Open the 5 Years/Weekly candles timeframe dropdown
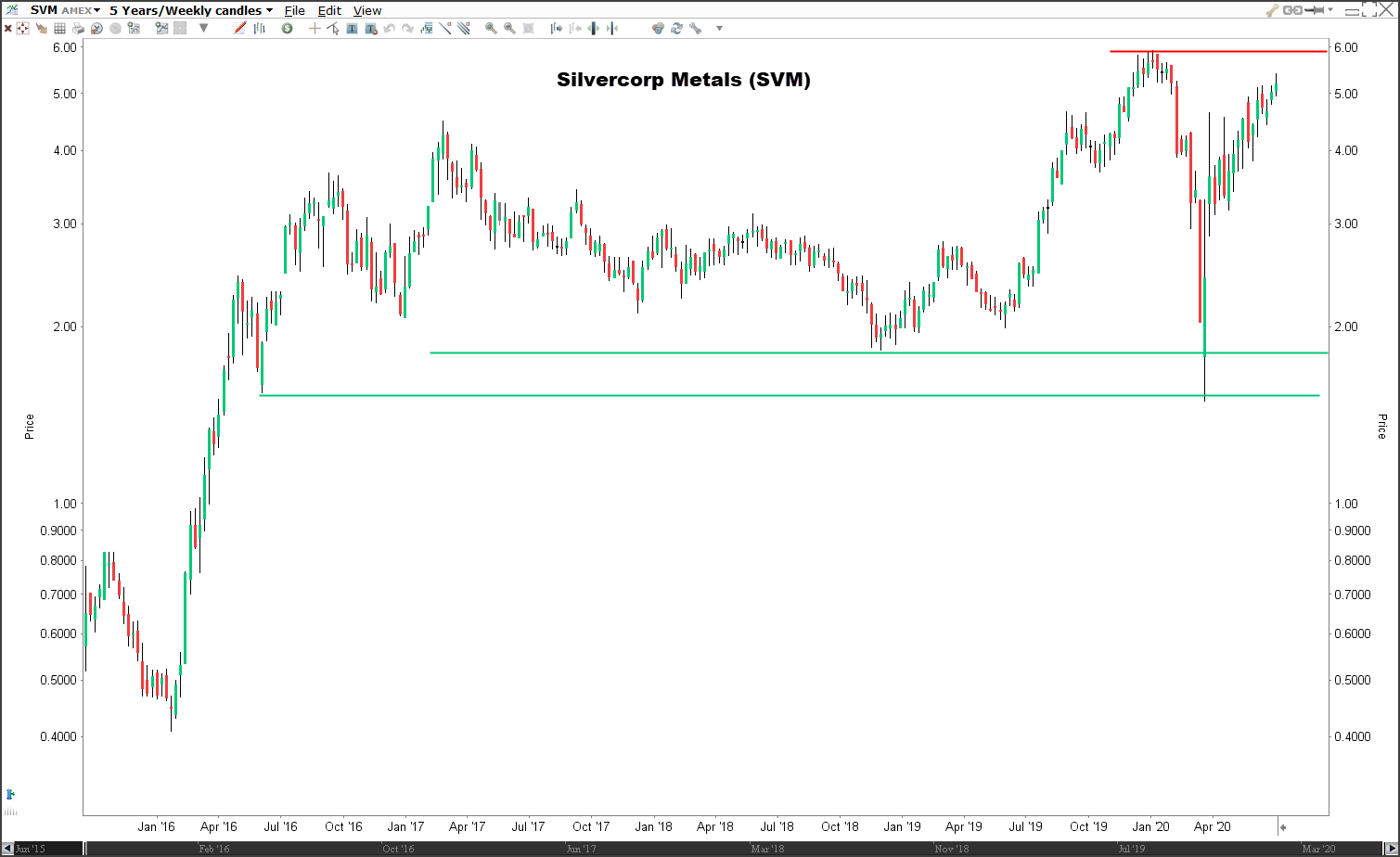Image resolution: width=1400 pixels, height=857 pixels. 191,10
